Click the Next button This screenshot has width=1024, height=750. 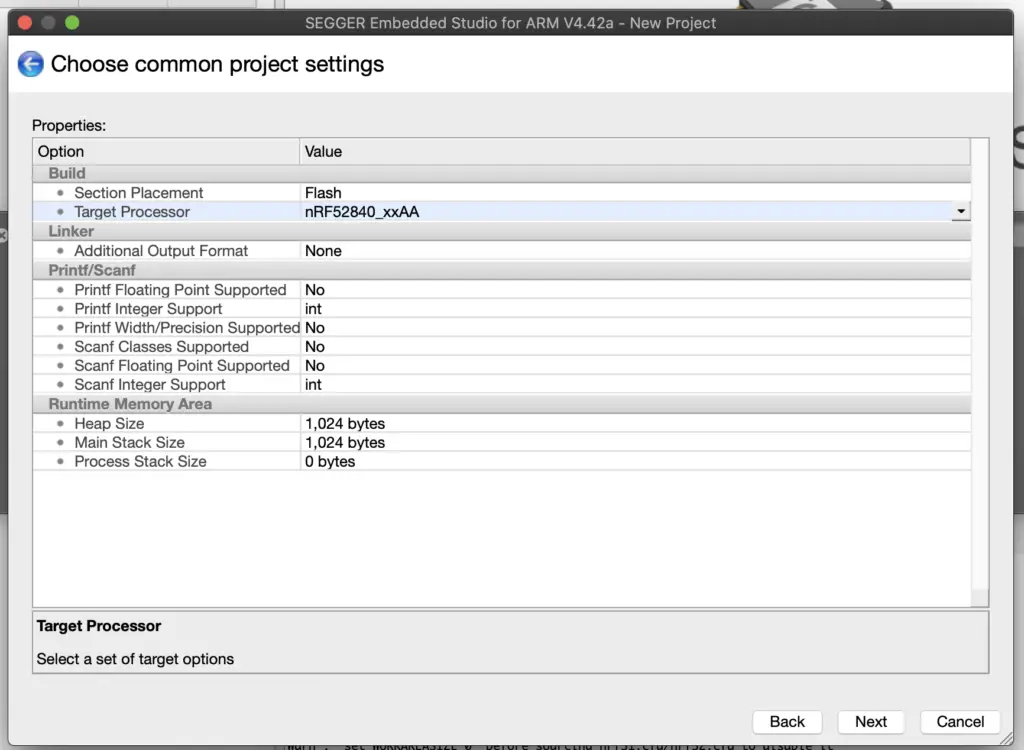[x=871, y=721]
